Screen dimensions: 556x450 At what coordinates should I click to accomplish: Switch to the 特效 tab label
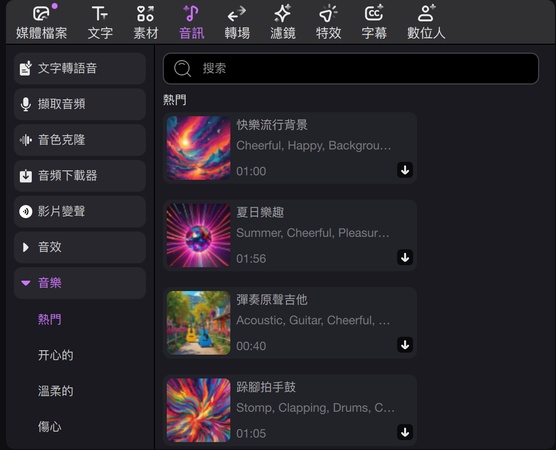pos(328,33)
